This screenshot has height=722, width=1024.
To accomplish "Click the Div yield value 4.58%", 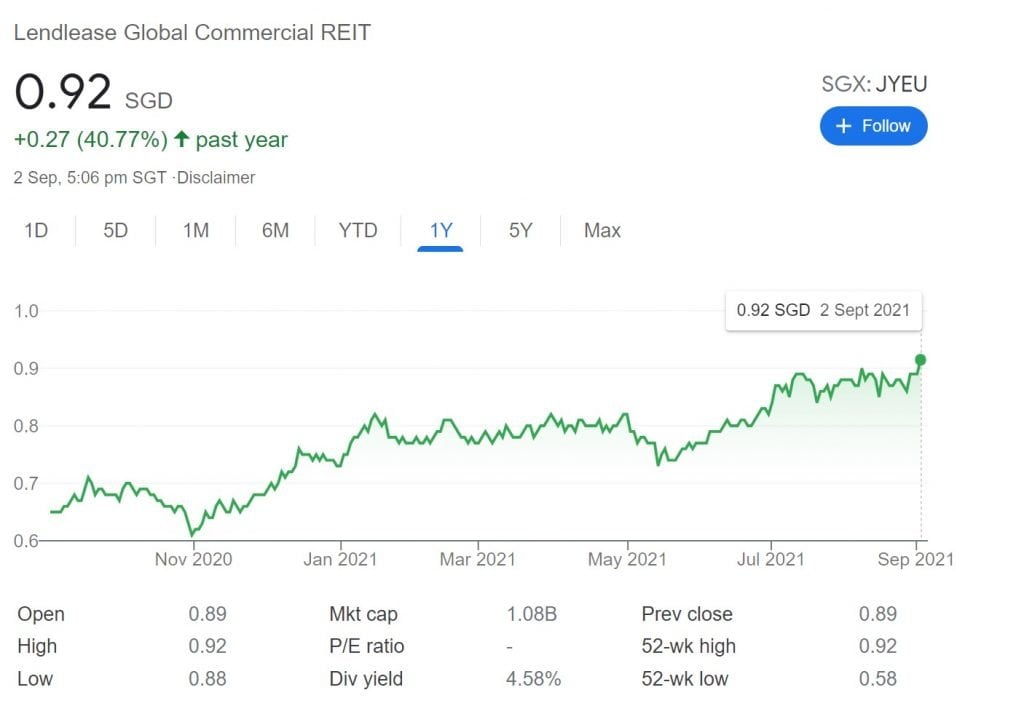I will (x=534, y=678).
